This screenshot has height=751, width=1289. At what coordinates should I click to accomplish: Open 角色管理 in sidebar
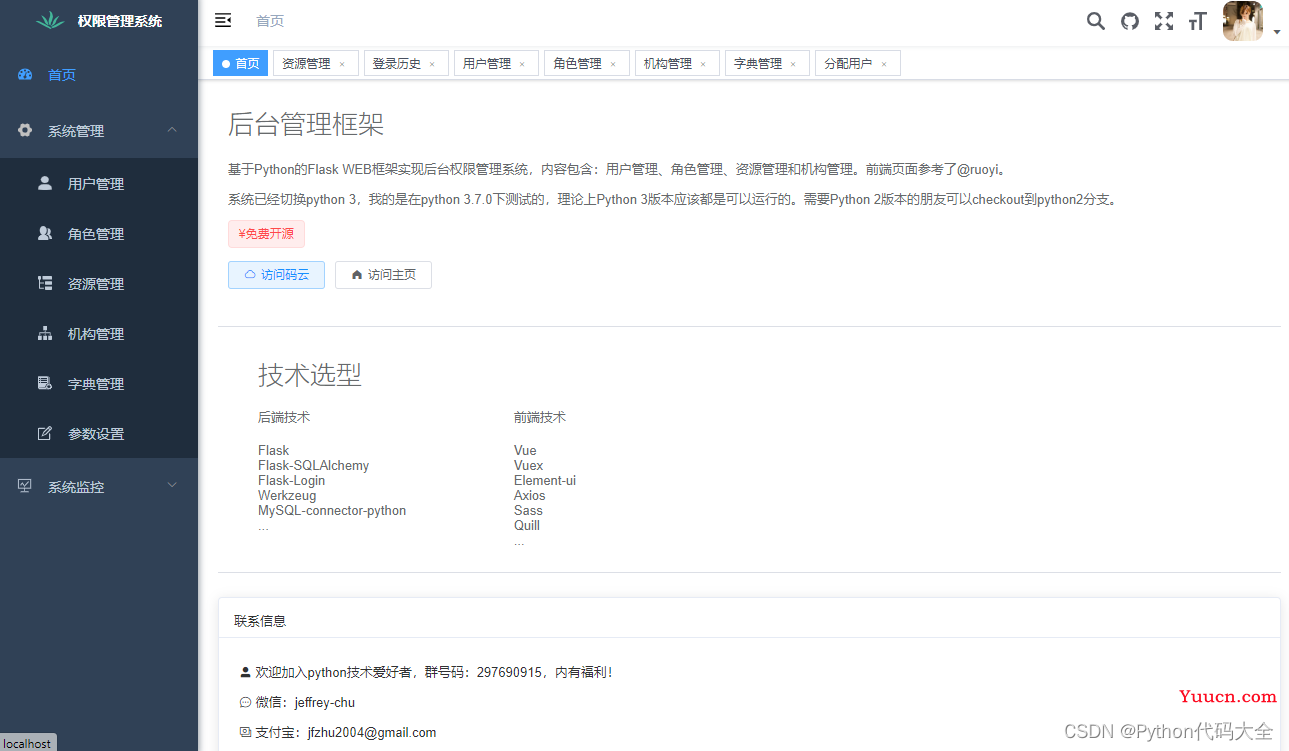(x=99, y=234)
